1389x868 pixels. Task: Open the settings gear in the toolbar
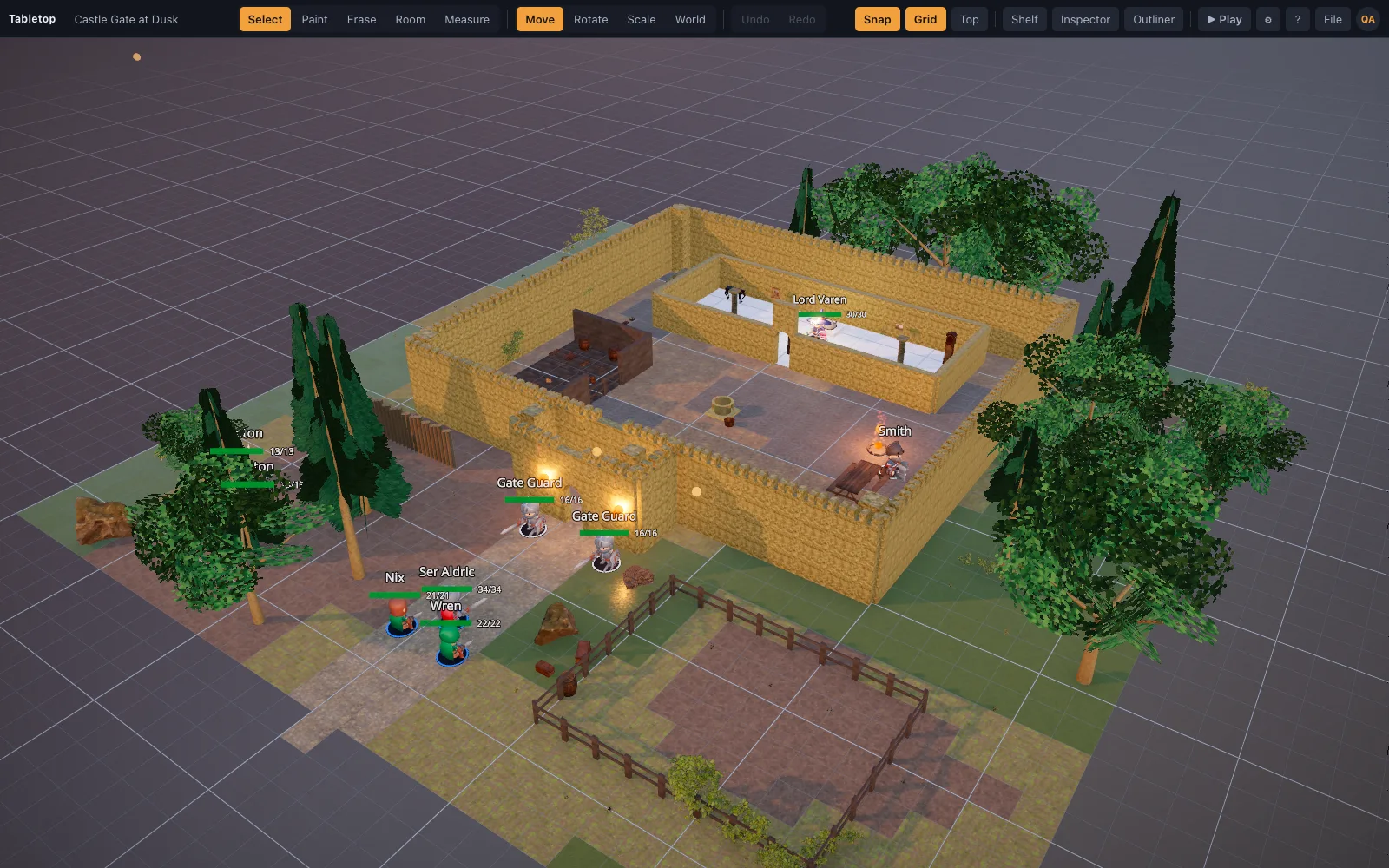1268,19
